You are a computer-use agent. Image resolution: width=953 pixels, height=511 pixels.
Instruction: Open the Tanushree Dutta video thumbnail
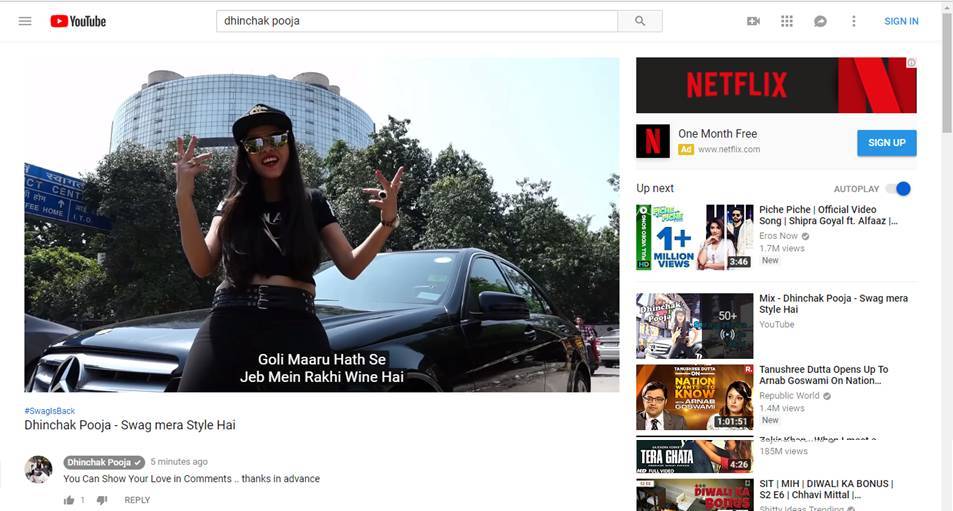click(x=695, y=397)
